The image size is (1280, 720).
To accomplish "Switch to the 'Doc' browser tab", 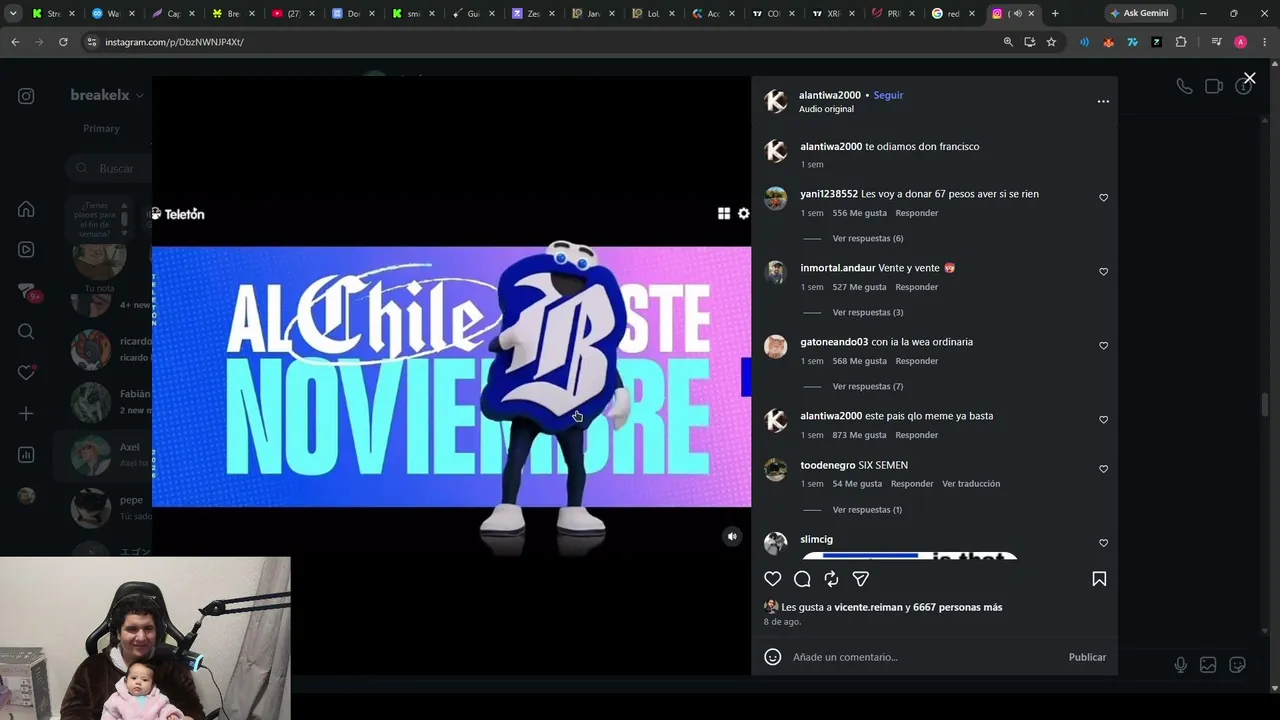I will coord(353,13).
